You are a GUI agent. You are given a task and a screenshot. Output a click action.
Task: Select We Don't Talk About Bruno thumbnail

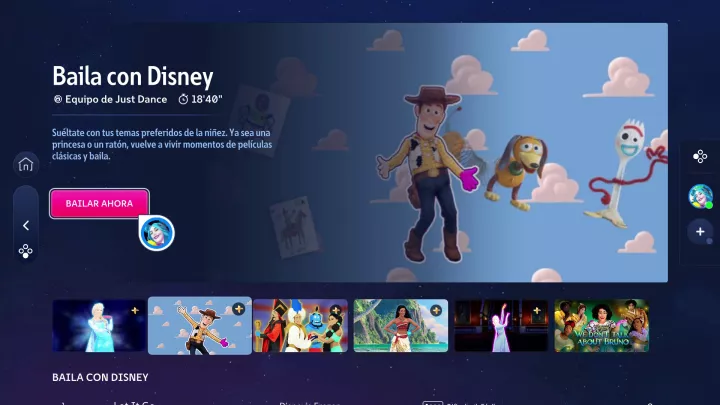[602, 326]
